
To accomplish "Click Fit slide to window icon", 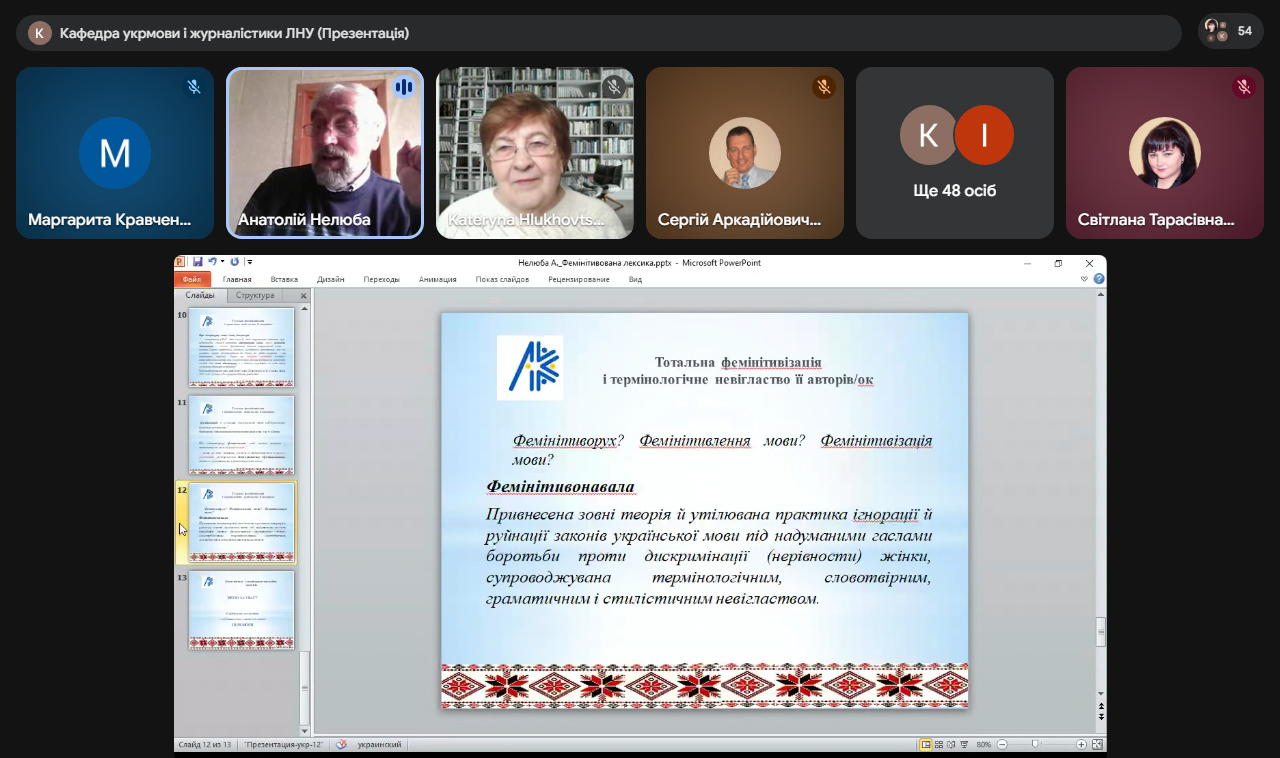I will [x=1097, y=744].
